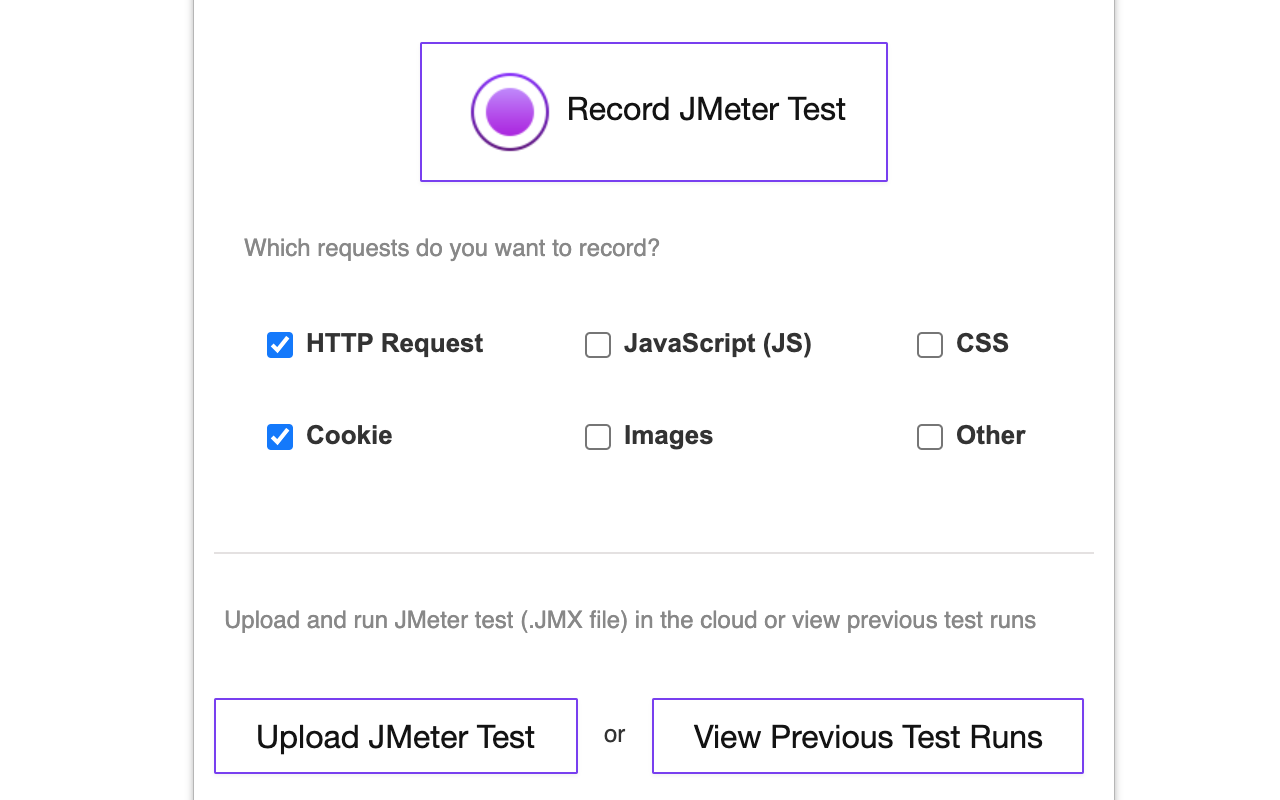Screen dimensions: 1280x800
Task: Open View Previous Test Runs
Action: pyautogui.click(x=866, y=736)
